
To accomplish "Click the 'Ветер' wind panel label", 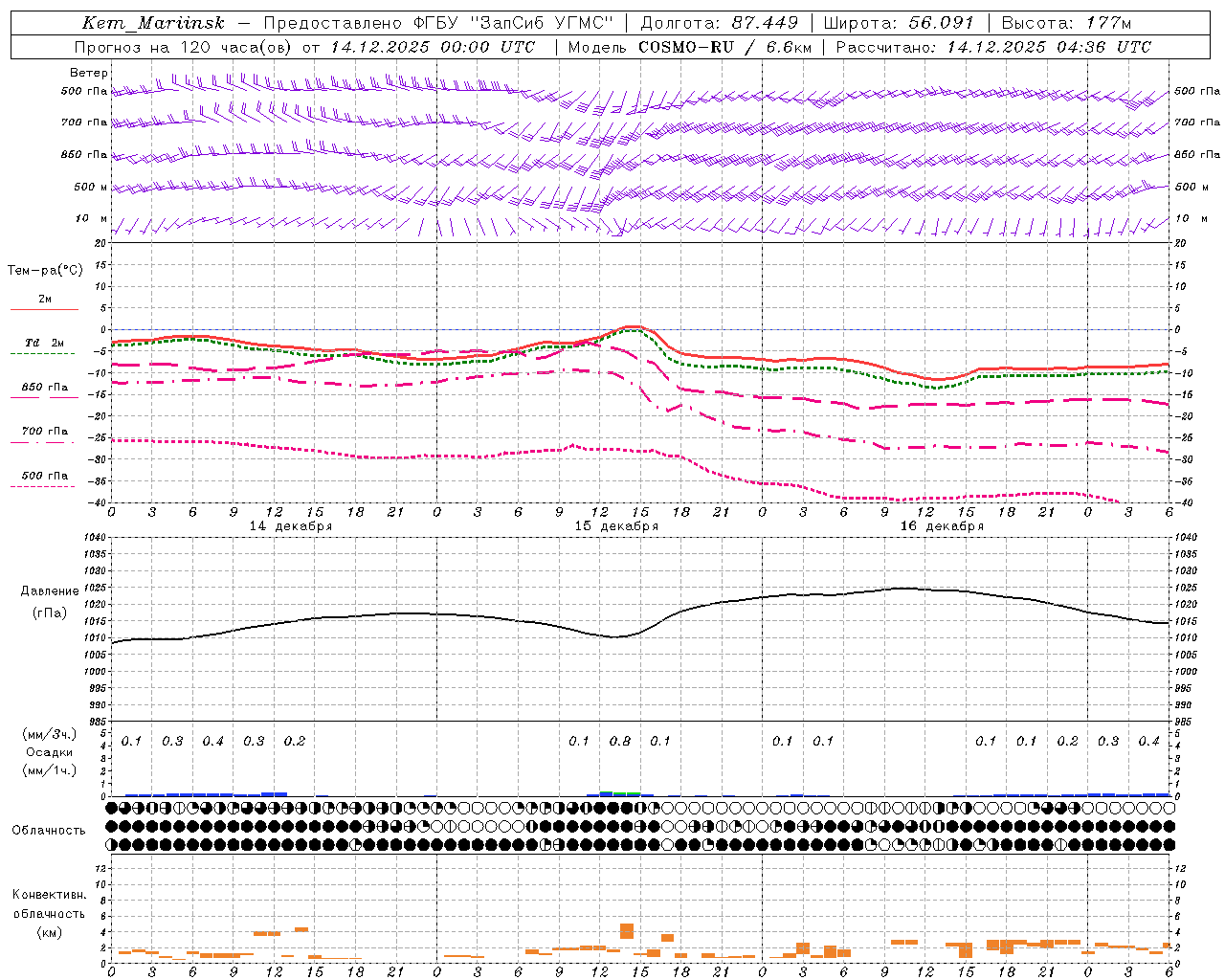I will click(x=89, y=73).
